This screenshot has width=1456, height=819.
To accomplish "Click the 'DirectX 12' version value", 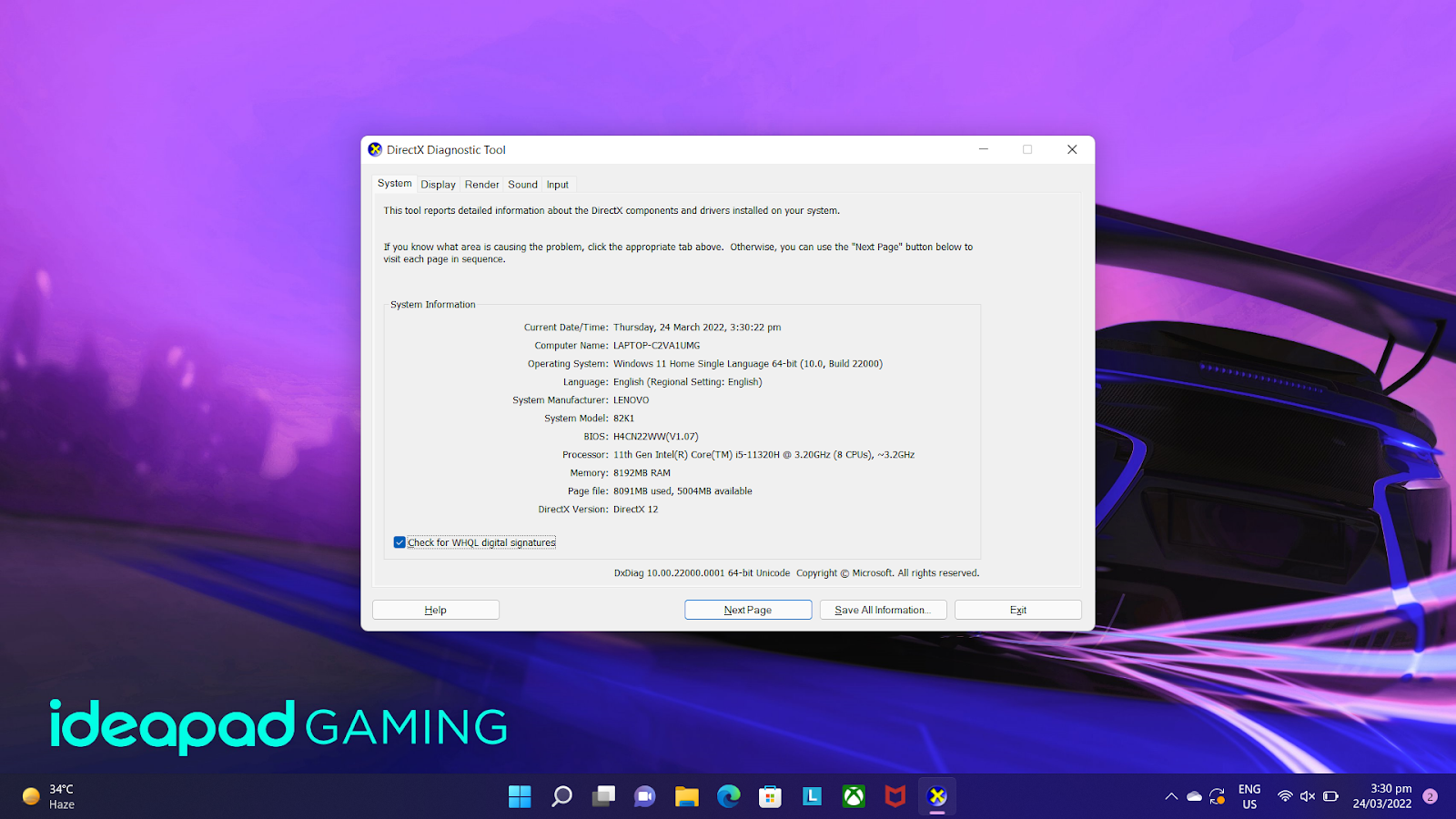I will coord(636,510).
